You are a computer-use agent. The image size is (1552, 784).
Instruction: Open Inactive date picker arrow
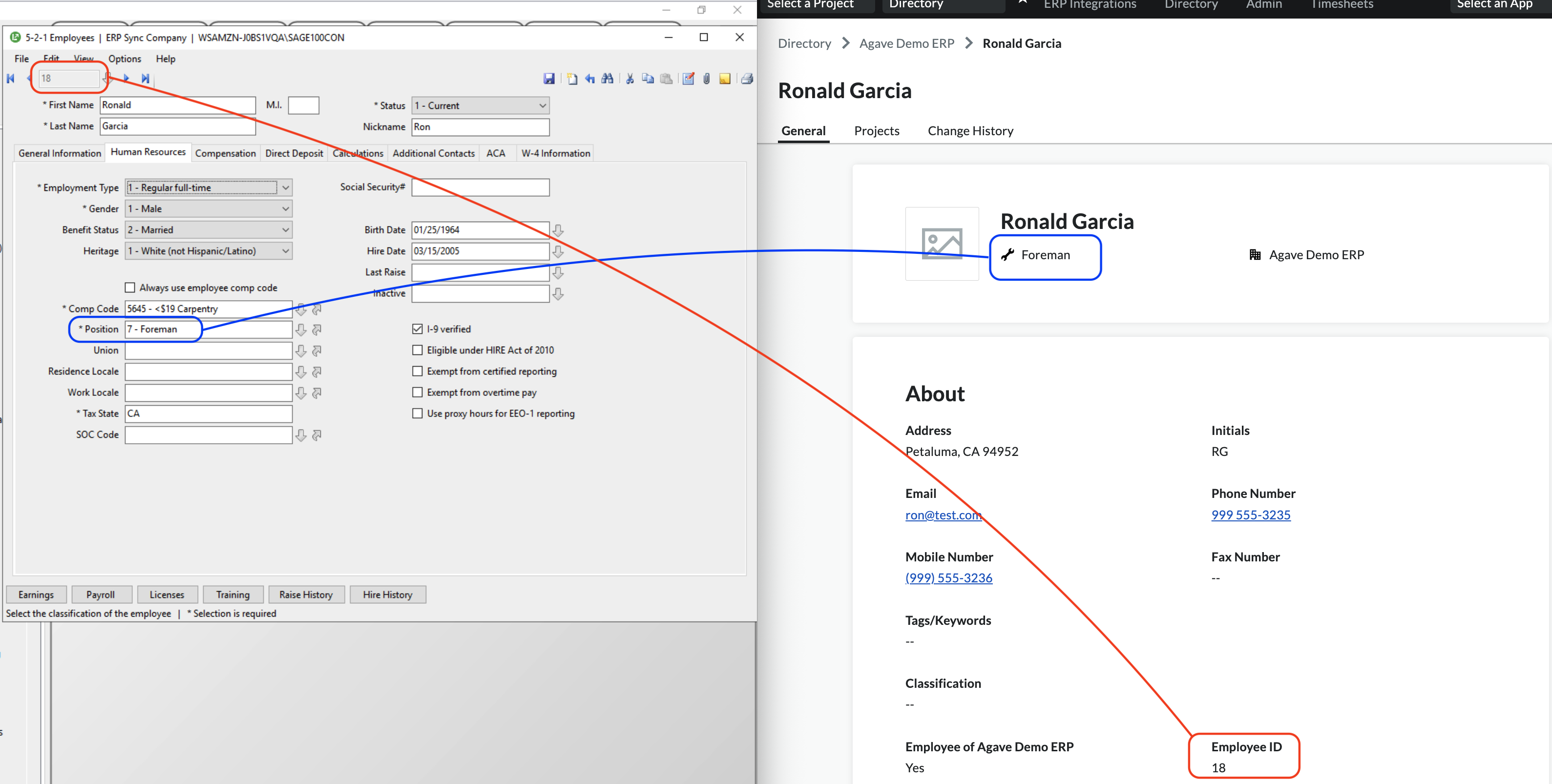click(x=559, y=294)
